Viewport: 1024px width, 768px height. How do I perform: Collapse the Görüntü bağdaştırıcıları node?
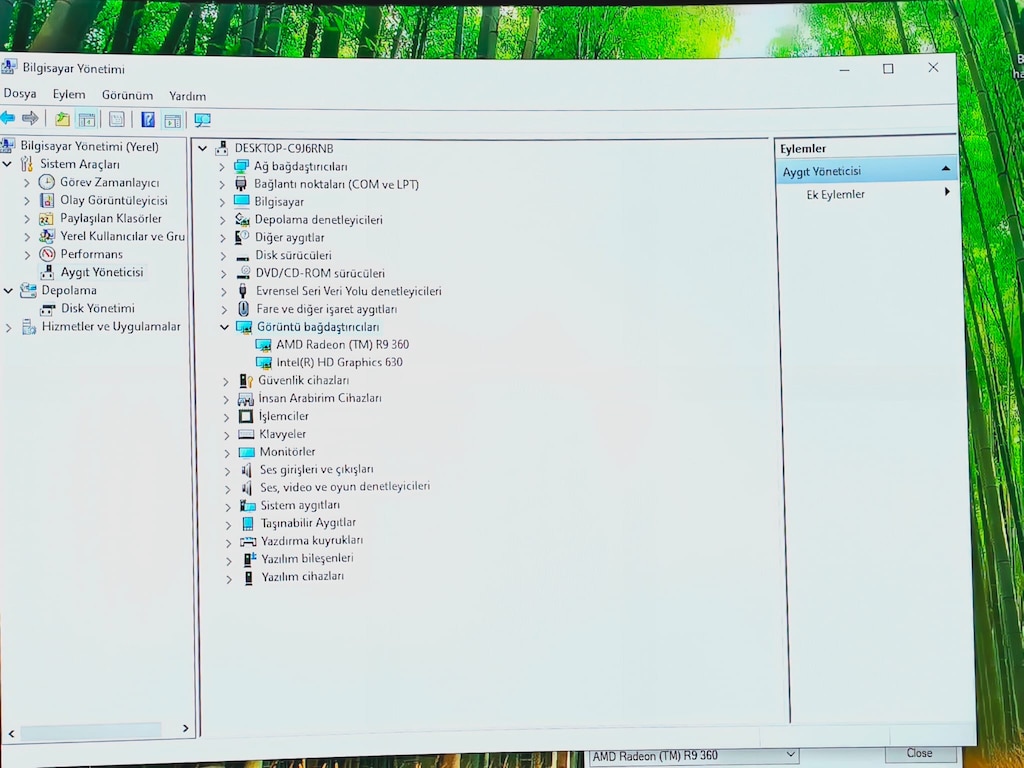[x=225, y=327]
